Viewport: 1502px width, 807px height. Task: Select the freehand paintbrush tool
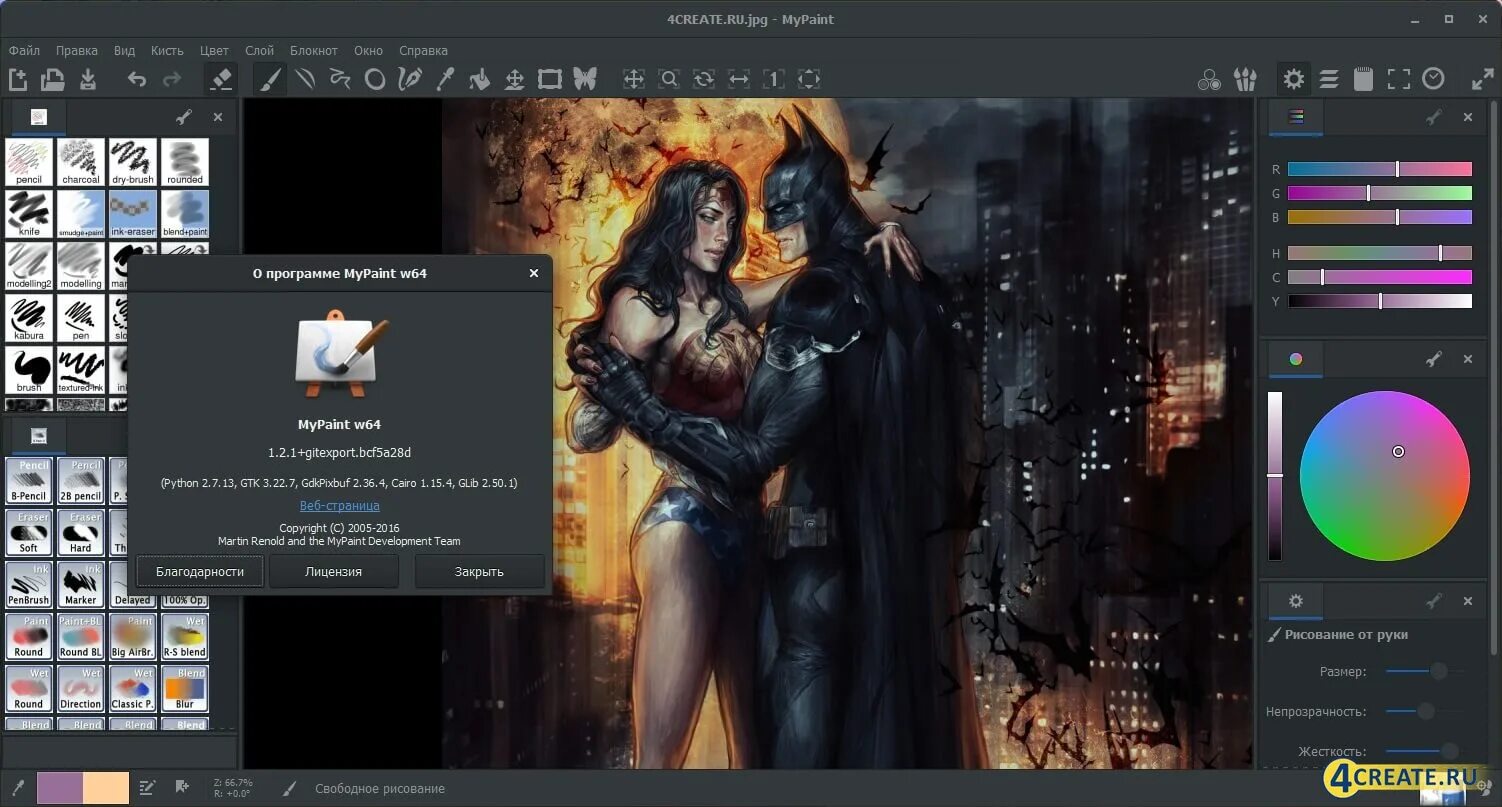pos(270,79)
